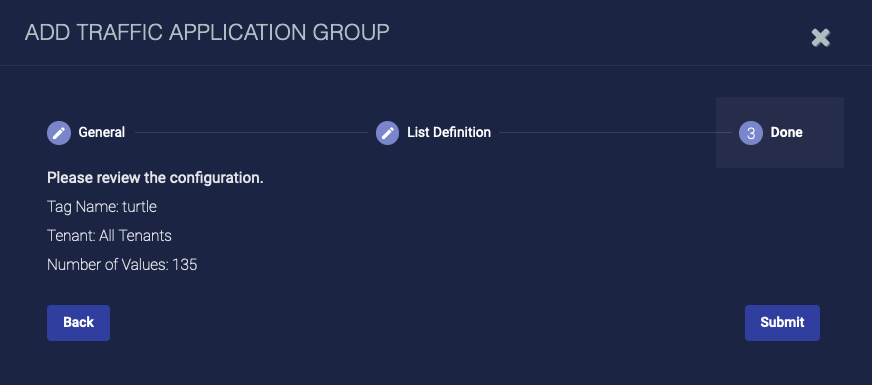Click connector line between List Definition and Done
Image resolution: width=872 pixels, height=385 pixels.
point(616,133)
